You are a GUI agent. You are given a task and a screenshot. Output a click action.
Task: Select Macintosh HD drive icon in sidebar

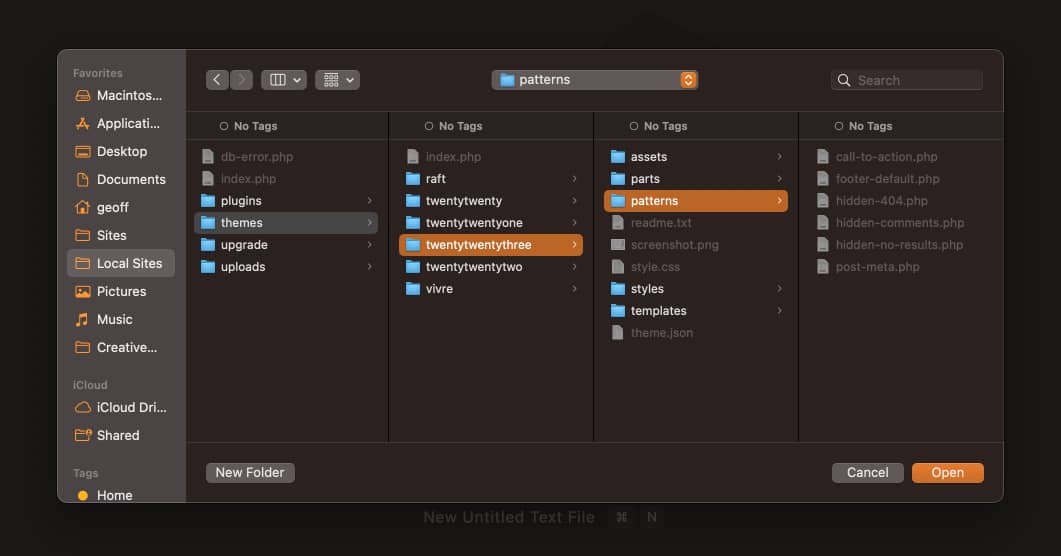[84, 96]
